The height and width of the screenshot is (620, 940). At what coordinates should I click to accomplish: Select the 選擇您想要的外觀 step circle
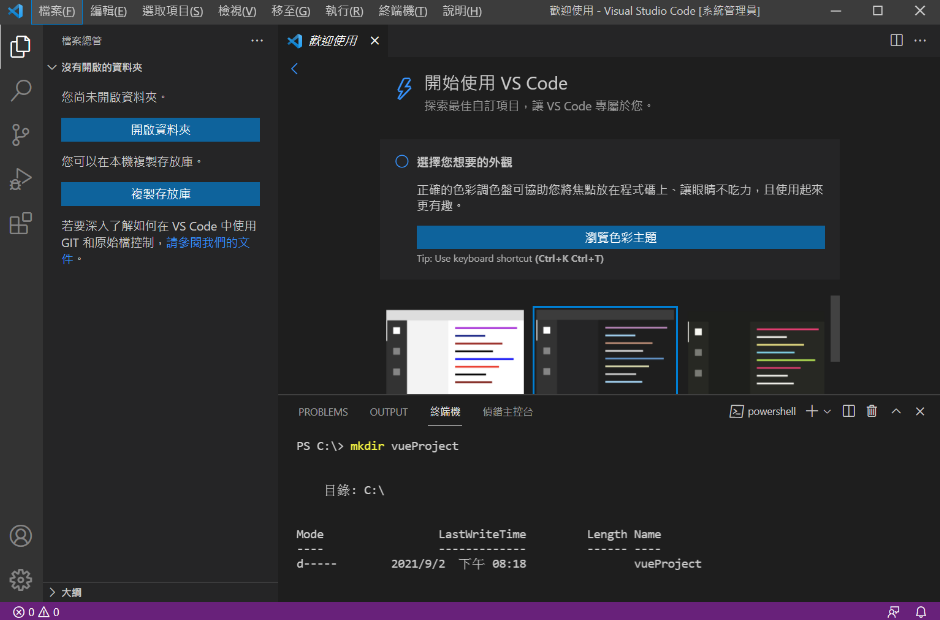402,161
